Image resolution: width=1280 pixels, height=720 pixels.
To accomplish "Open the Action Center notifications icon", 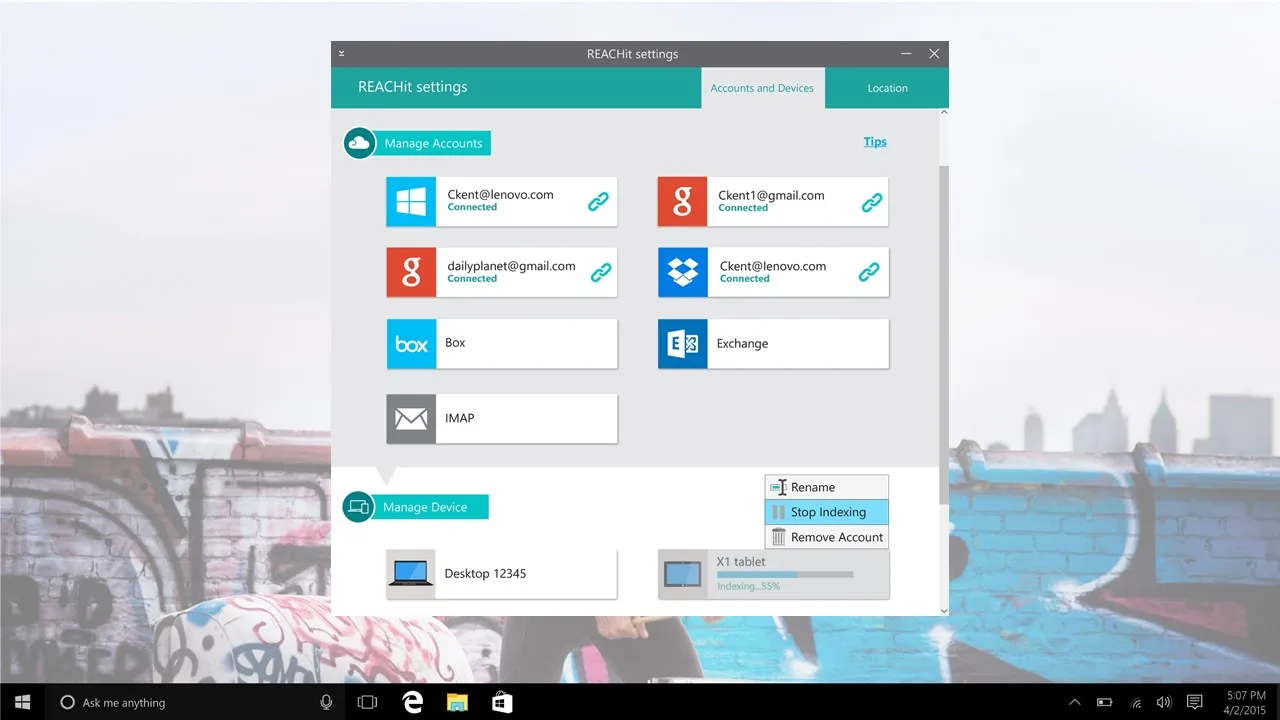I will [1194, 702].
